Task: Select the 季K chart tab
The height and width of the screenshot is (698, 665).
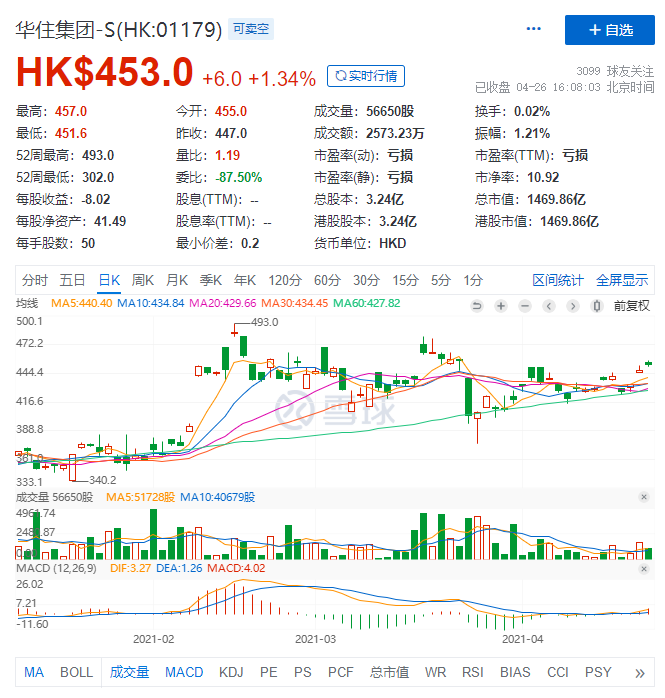Action: 211,280
